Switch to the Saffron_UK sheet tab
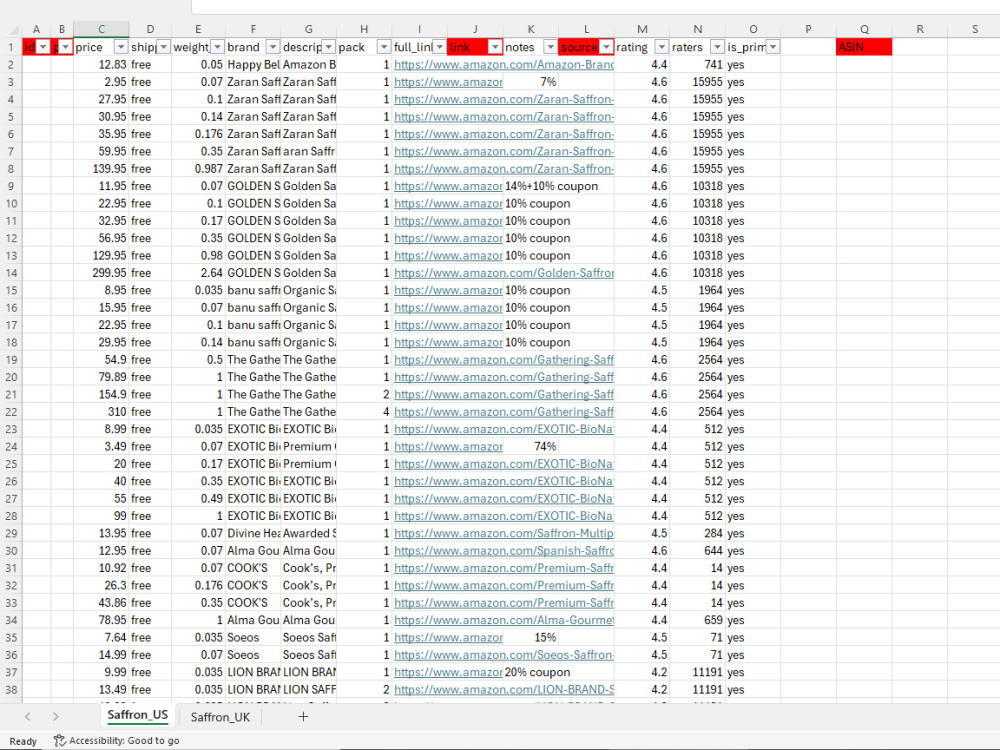1000x750 pixels. tap(220, 717)
